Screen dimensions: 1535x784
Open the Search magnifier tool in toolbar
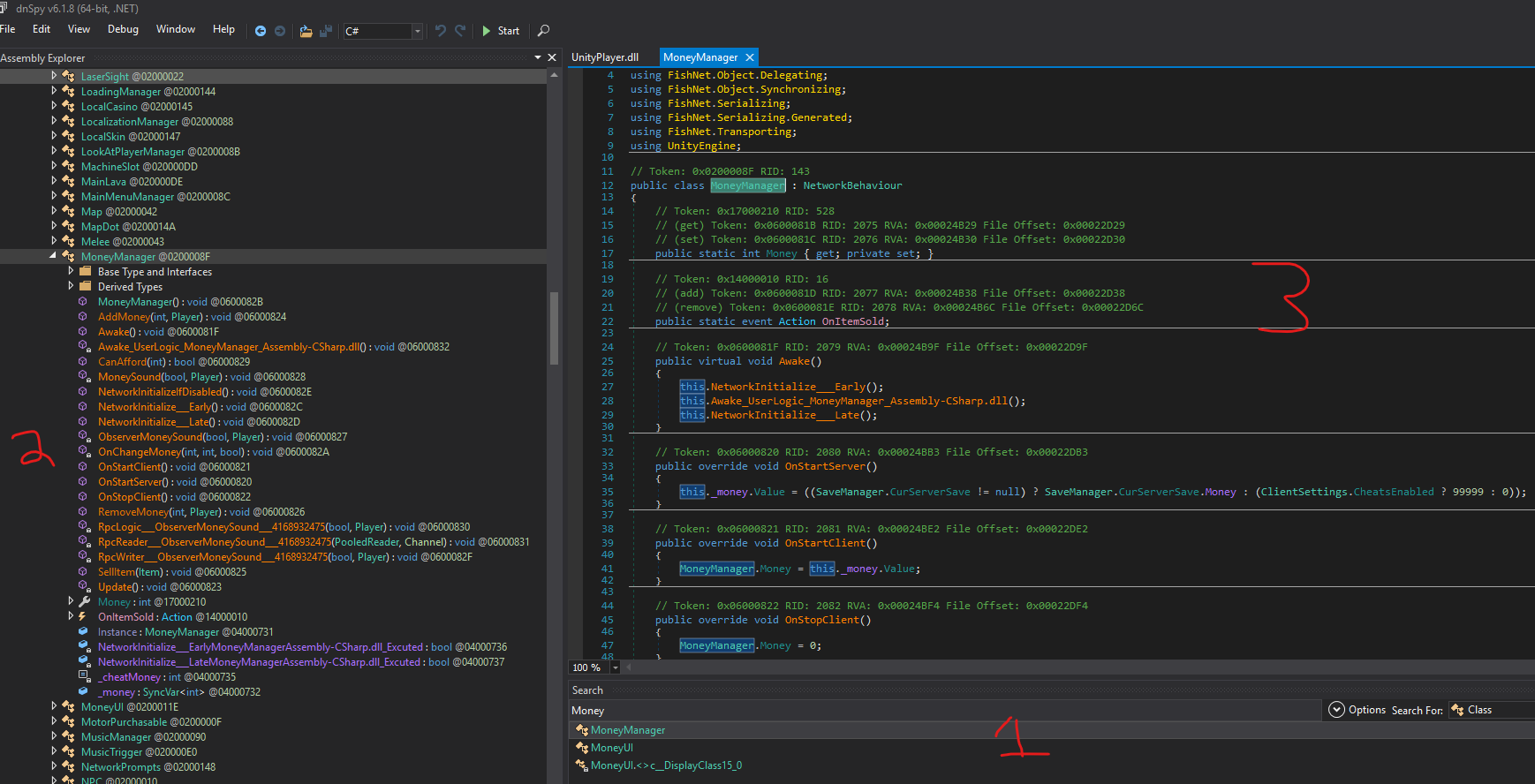(544, 31)
